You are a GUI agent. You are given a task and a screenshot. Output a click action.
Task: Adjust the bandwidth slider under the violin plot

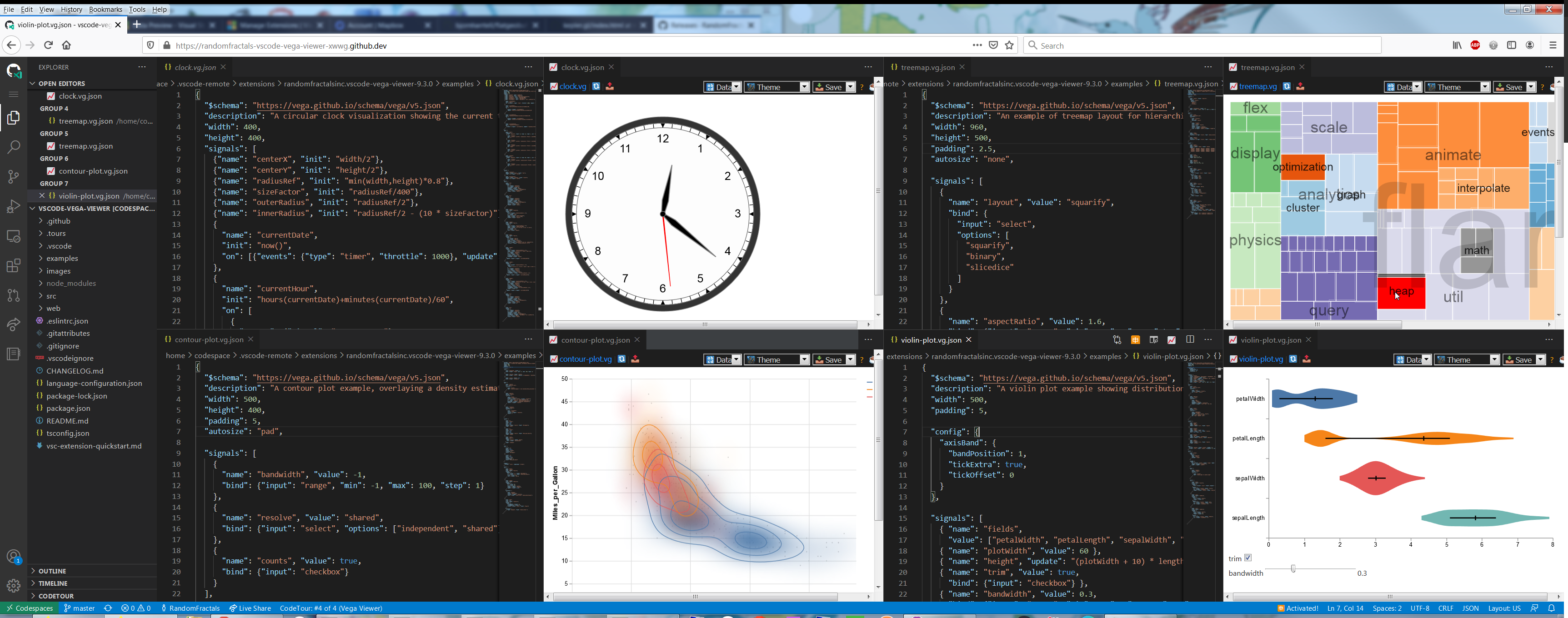tap(1293, 569)
